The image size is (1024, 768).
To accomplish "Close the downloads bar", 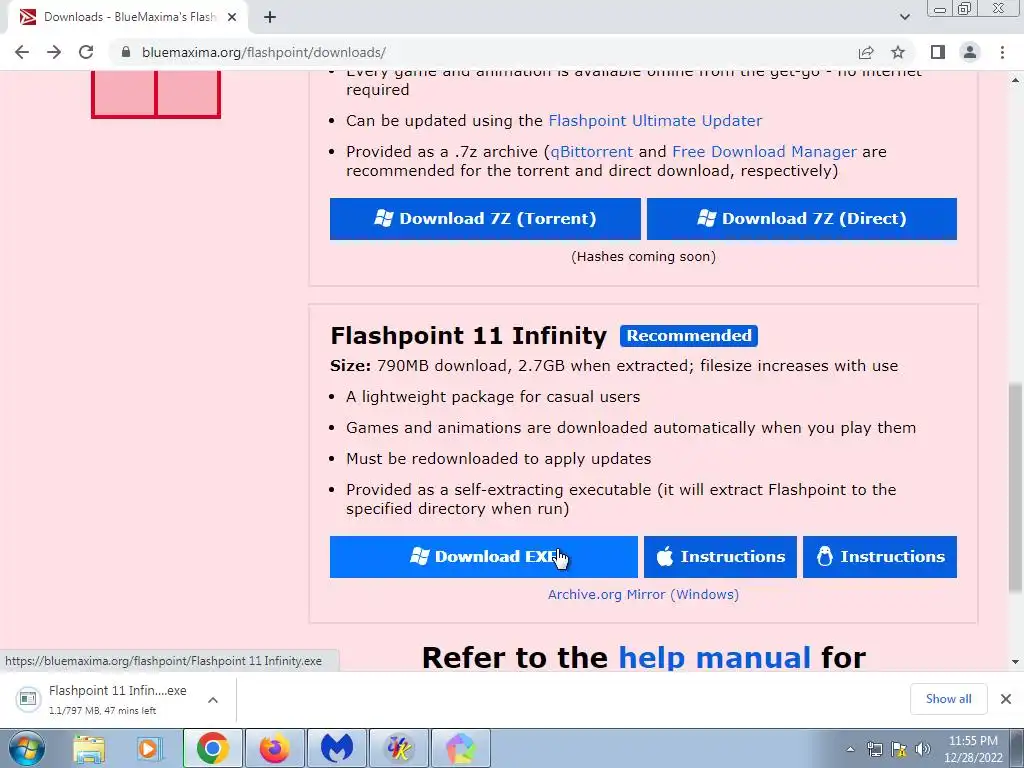I will (x=1006, y=699).
